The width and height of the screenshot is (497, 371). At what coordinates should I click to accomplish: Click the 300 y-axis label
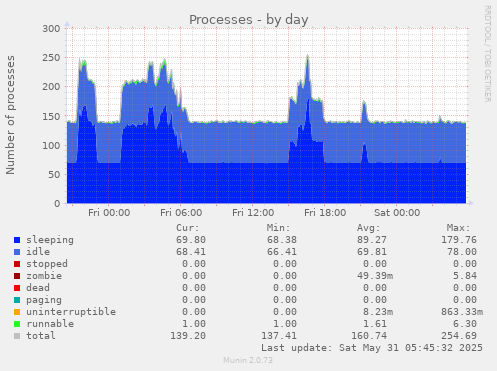[x=51, y=29]
